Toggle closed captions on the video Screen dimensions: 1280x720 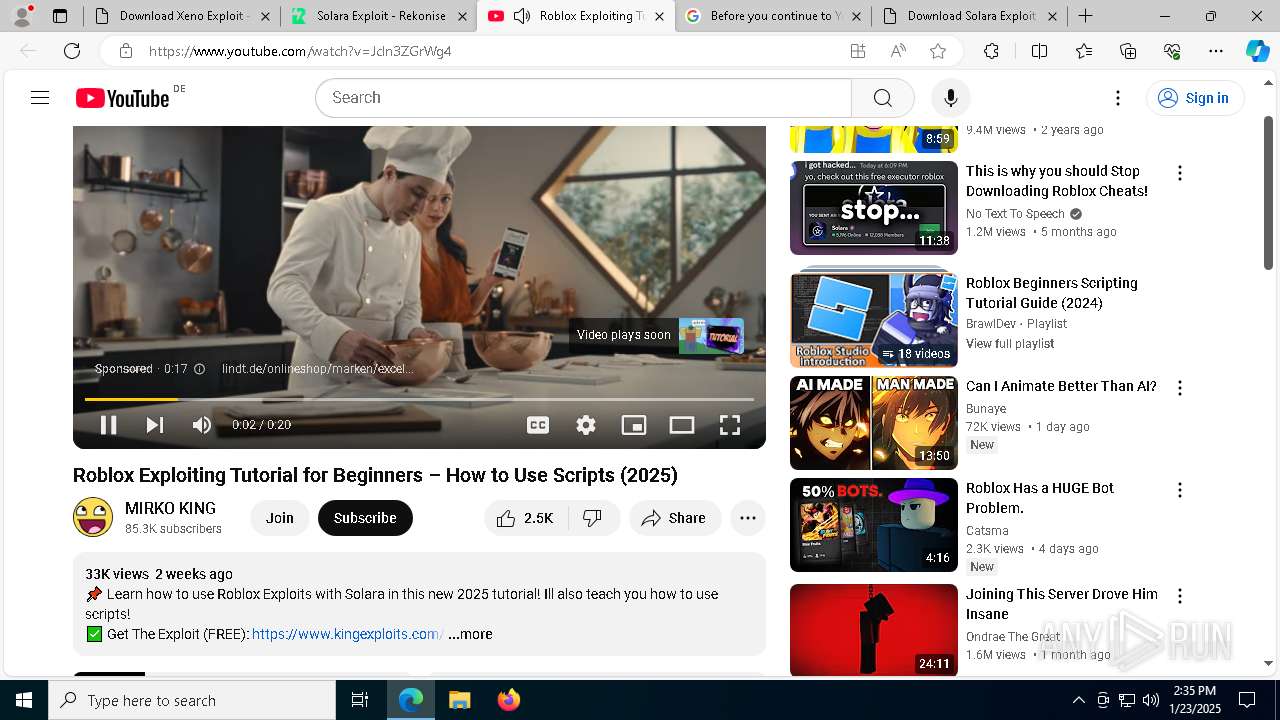click(x=538, y=425)
